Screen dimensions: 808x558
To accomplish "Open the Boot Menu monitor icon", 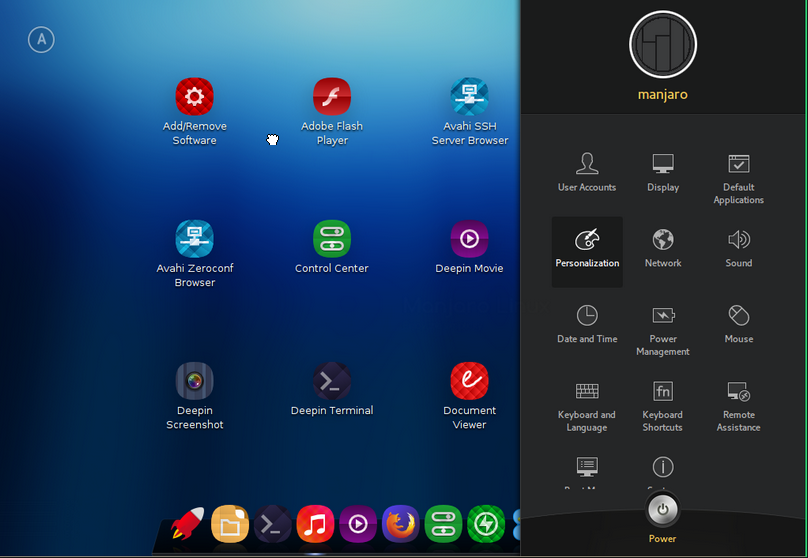I will tap(587, 467).
